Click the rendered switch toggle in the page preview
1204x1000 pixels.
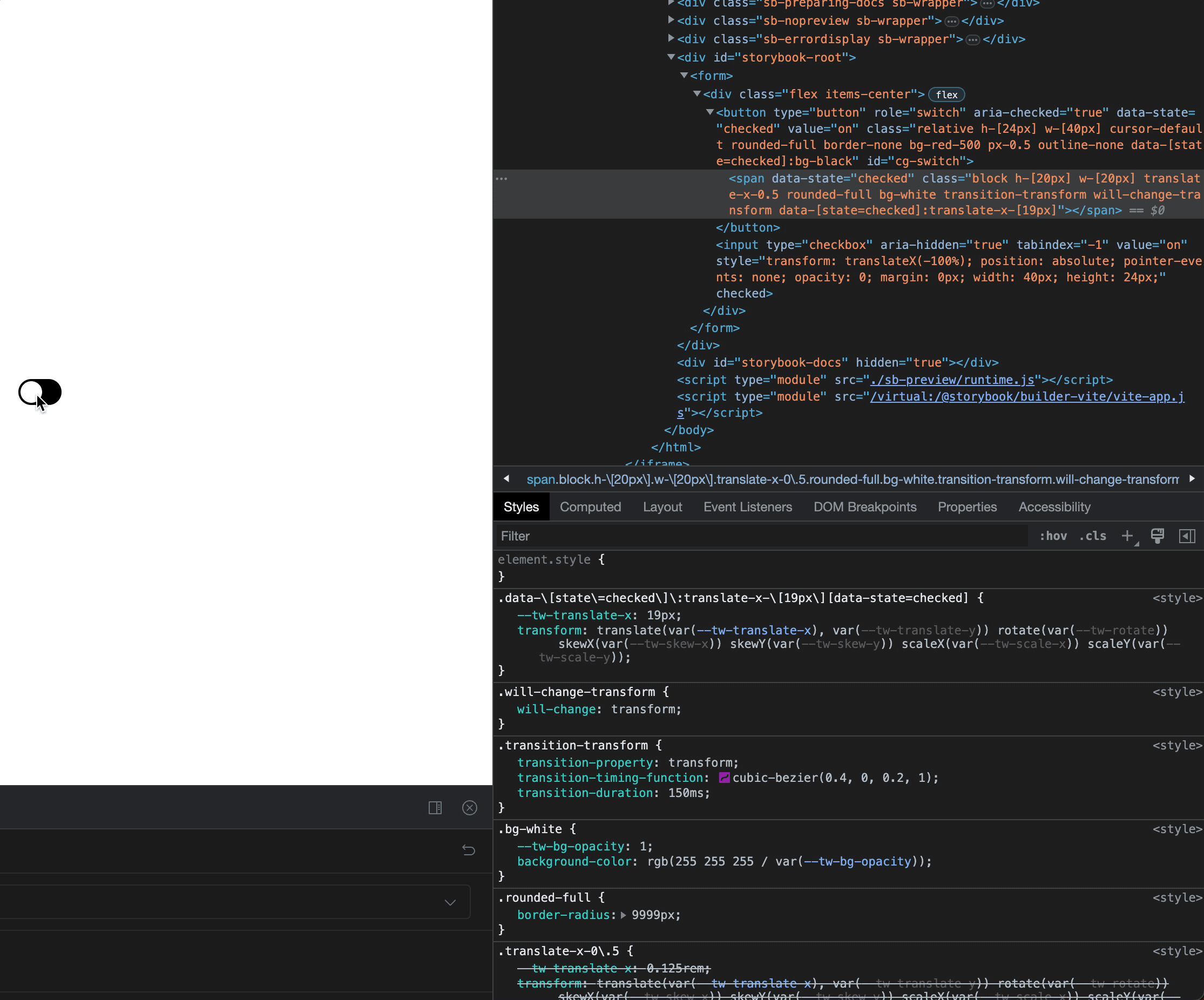coord(40,392)
